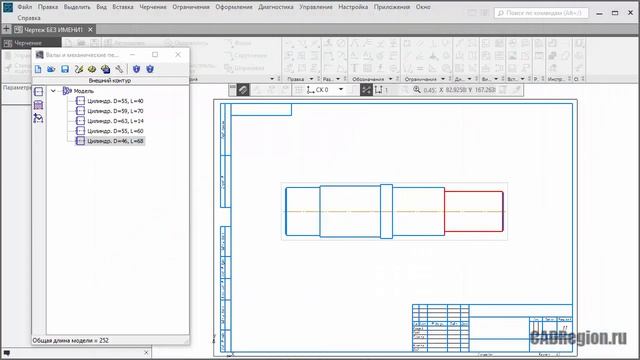640x360 pixels.
Task: Click the narrow collar segment of the shaft
Action: [387, 211]
